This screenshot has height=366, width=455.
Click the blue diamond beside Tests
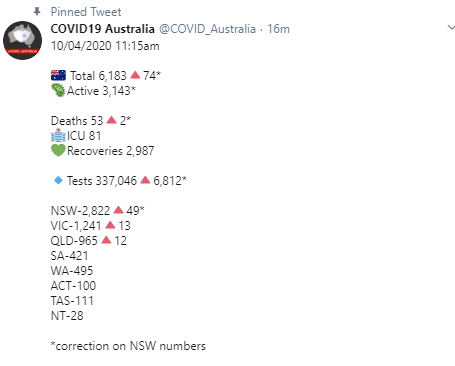58,180
